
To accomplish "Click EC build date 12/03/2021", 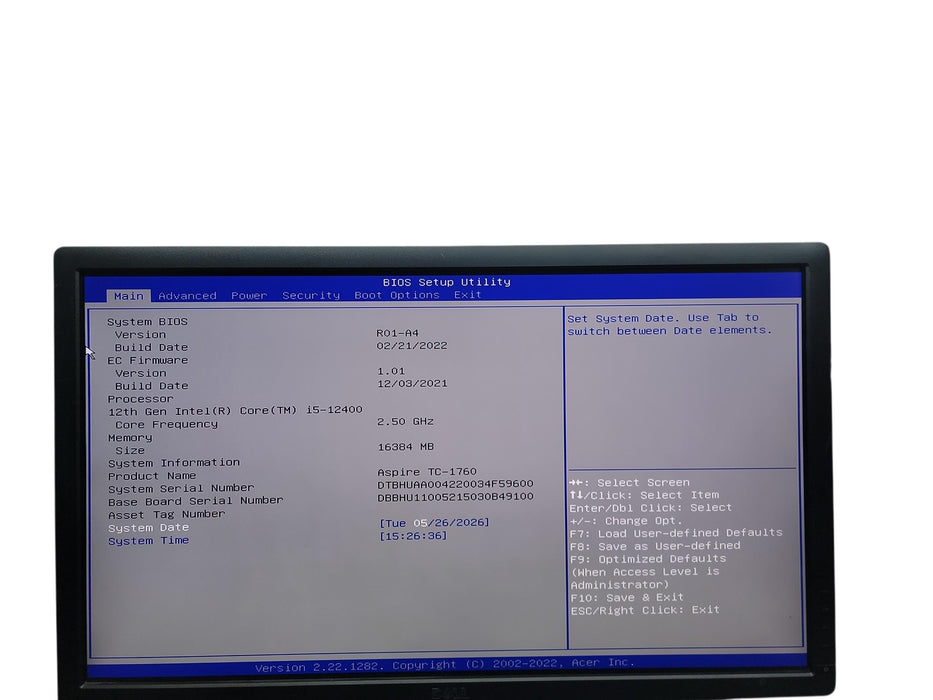I will pyautogui.click(x=412, y=383).
